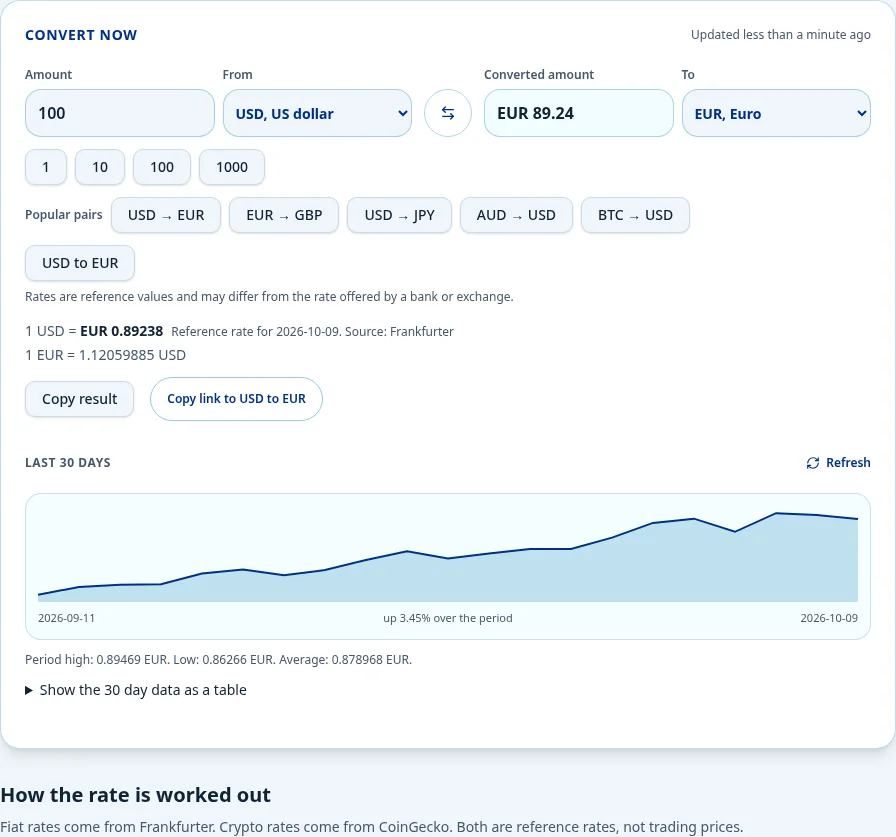896x837 pixels.
Task: Choose the 100 amount preset
Action: click(162, 167)
